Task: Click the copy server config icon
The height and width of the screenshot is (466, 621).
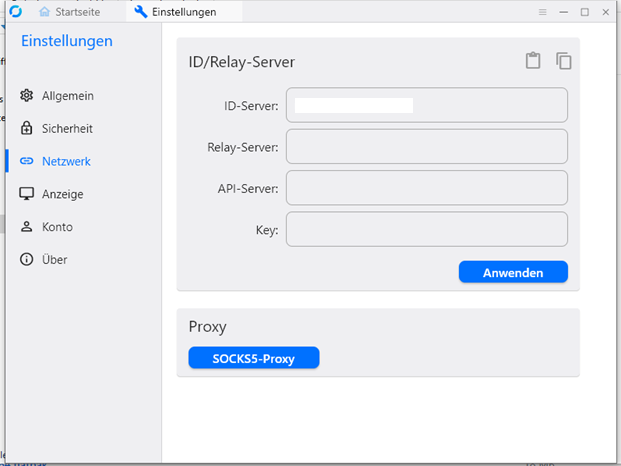Action: (x=564, y=61)
